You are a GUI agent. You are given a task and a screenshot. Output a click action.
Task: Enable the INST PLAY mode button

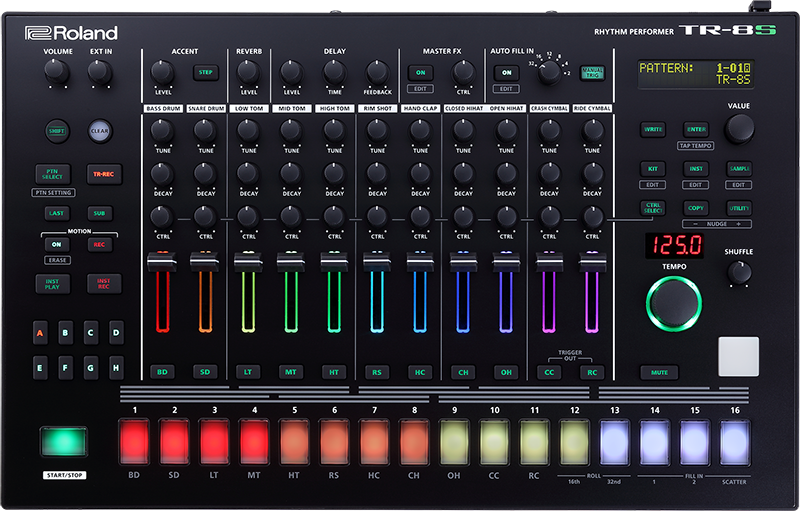click(x=53, y=284)
